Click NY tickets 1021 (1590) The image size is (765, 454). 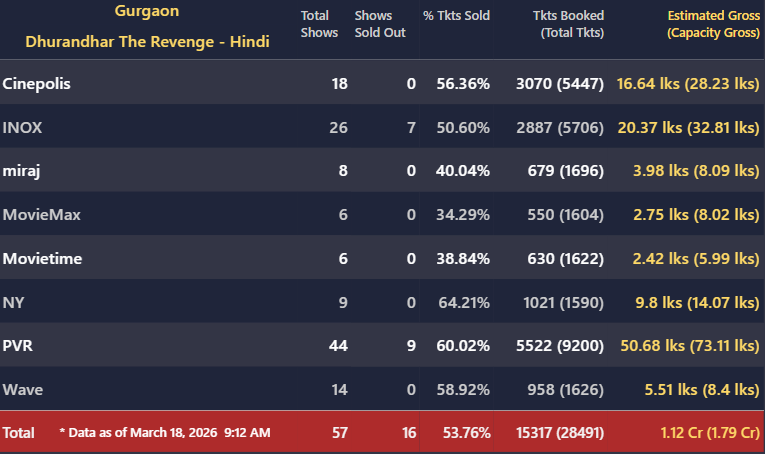pos(564,303)
